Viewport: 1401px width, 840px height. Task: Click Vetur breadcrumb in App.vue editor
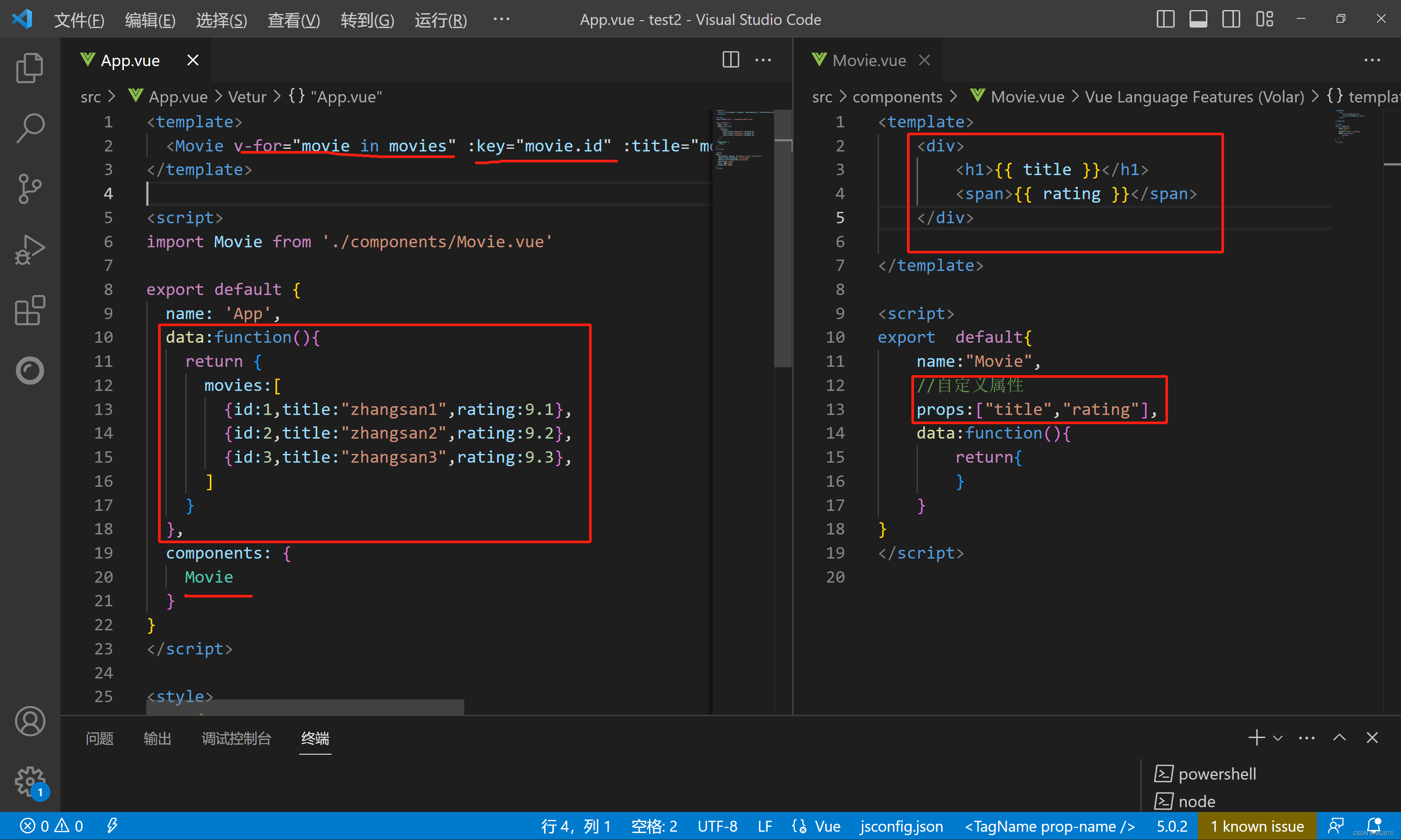(247, 97)
